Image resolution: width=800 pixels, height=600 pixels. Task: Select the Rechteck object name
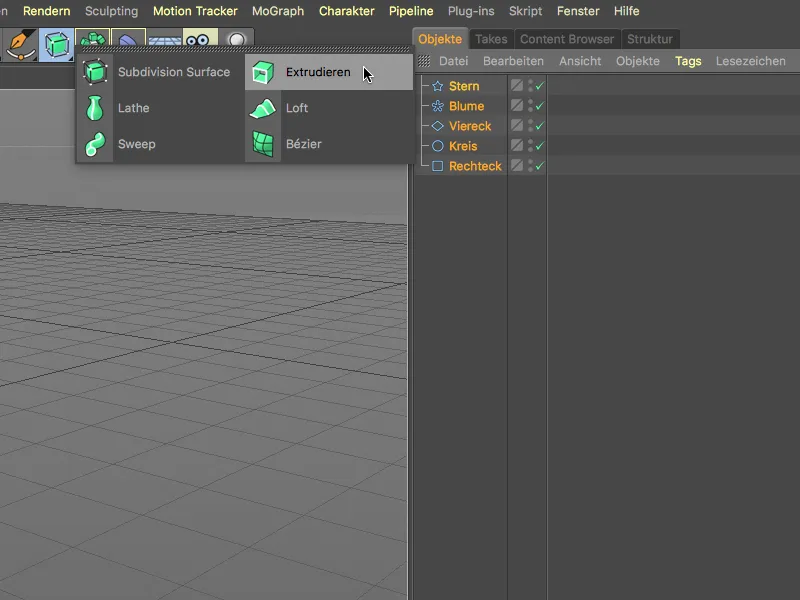pyautogui.click(x=475, y=166)
